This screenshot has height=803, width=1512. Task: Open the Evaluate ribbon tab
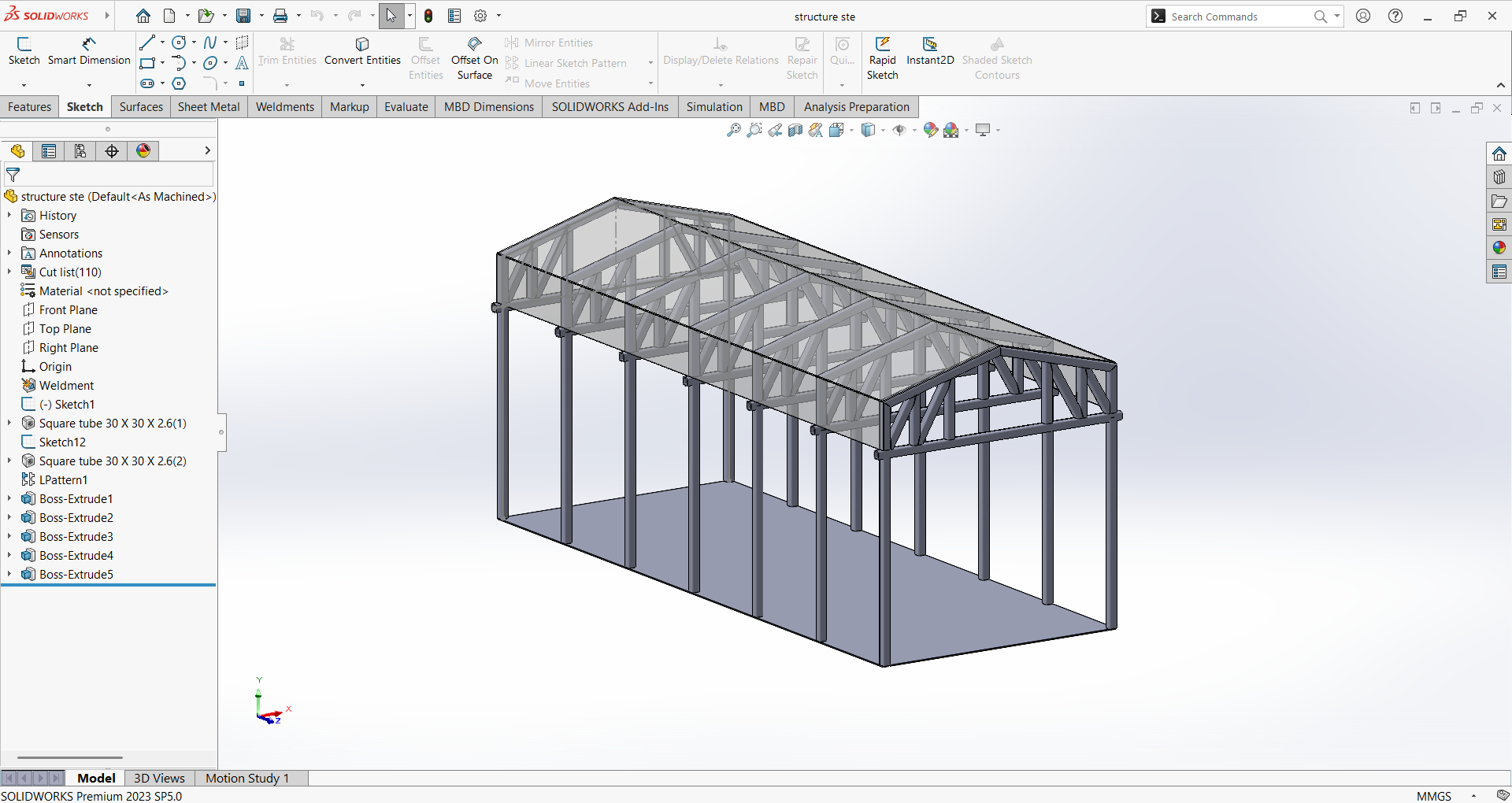pyautogui.click(x=406, y=107)
